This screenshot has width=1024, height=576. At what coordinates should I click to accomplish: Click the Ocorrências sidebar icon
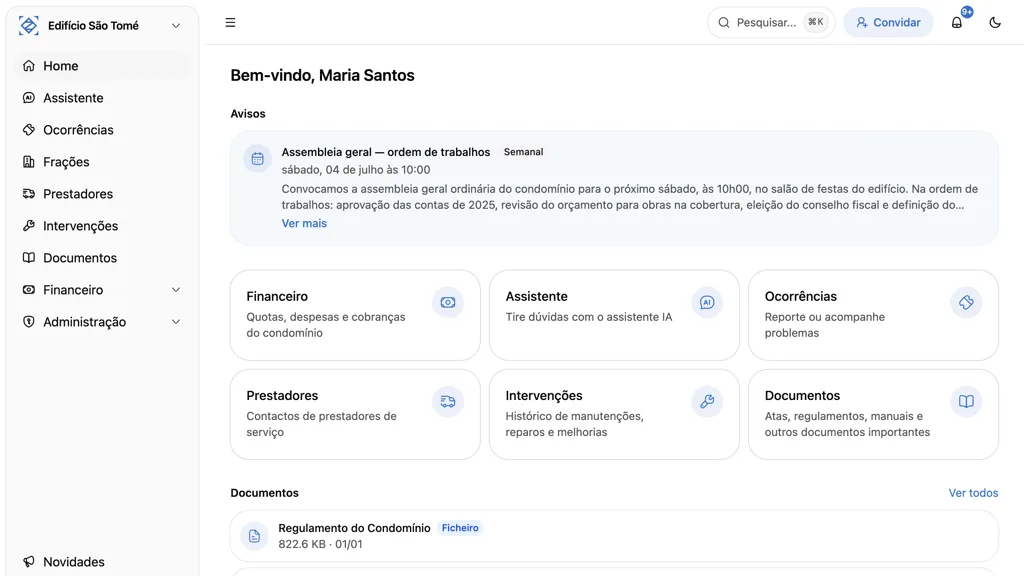click(x=29, y=130)
